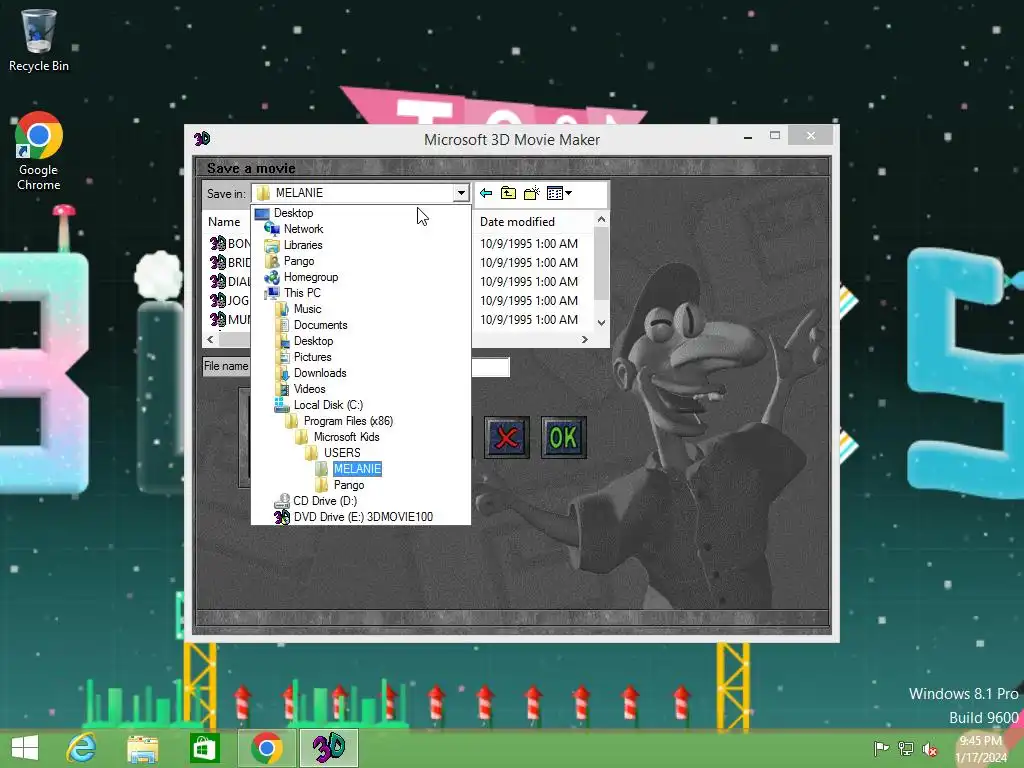The image size is (1024, 768).
Task: Select the file starting with BRID
Action: point(231,263)
